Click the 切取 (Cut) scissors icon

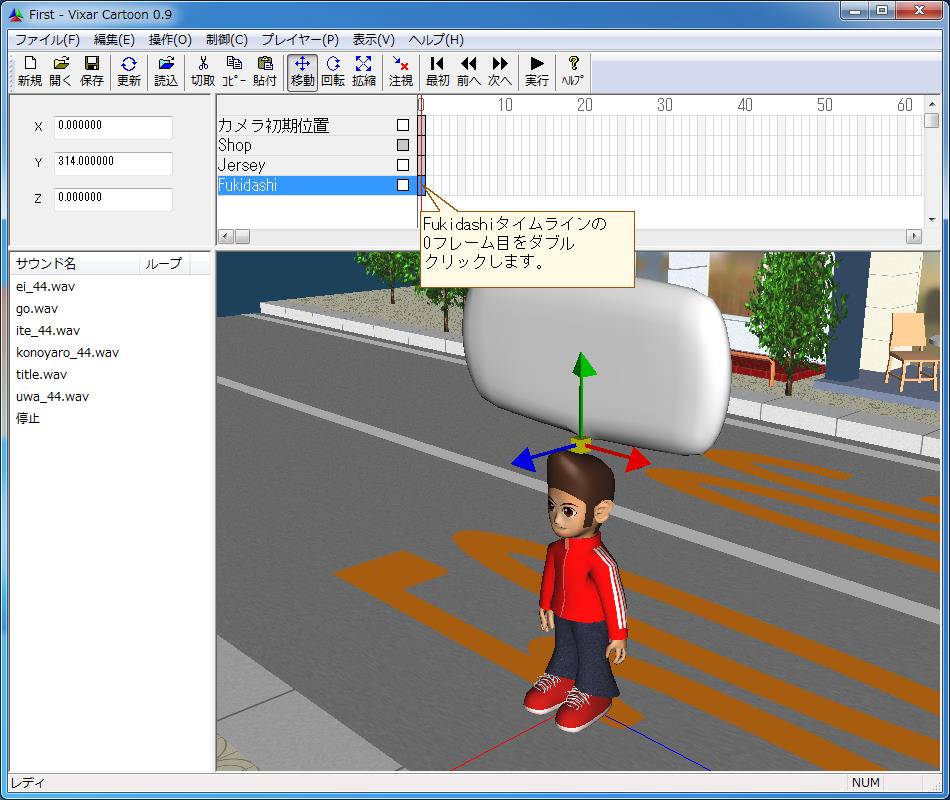pyautogui.click(x=203, y=71)
